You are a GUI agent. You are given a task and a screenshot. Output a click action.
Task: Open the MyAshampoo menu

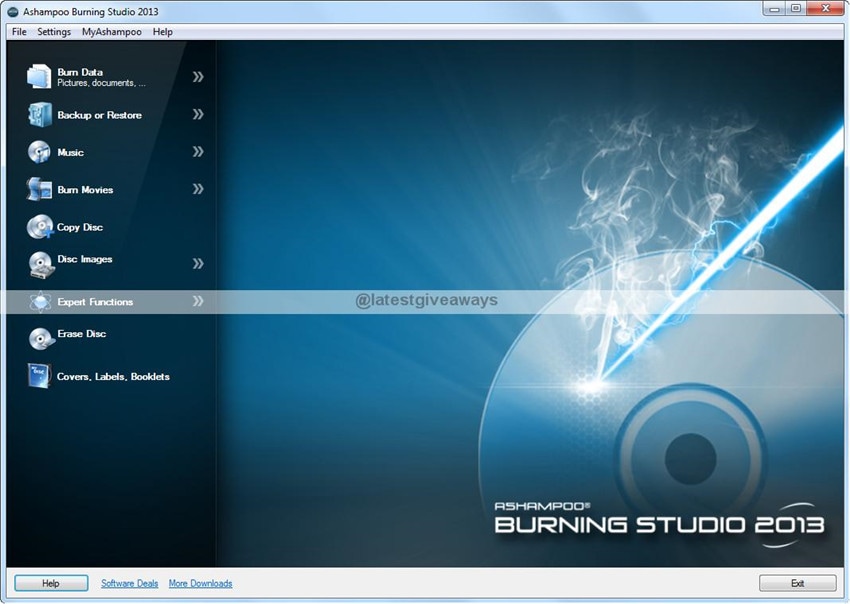(112, 32)
